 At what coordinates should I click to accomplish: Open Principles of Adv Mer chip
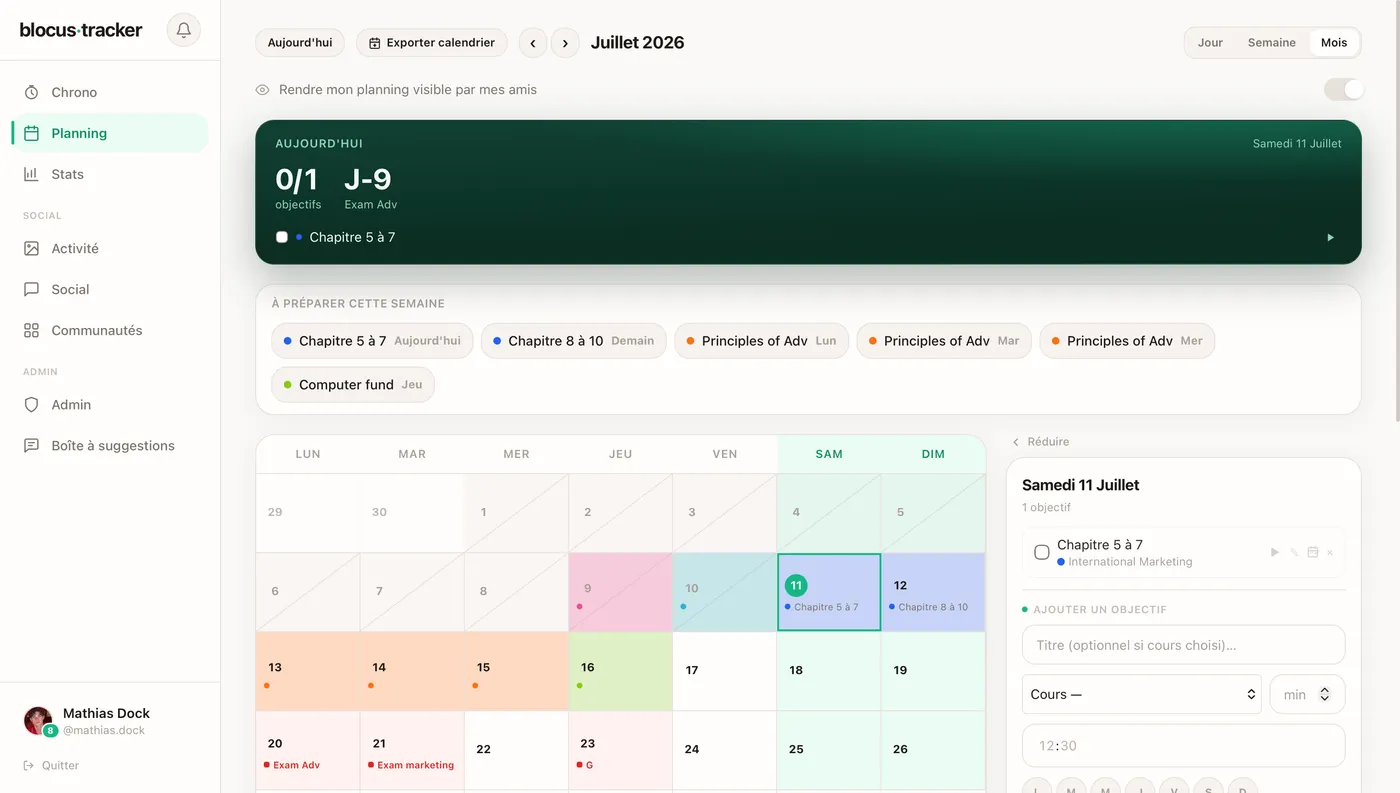tap(1127, 341)
